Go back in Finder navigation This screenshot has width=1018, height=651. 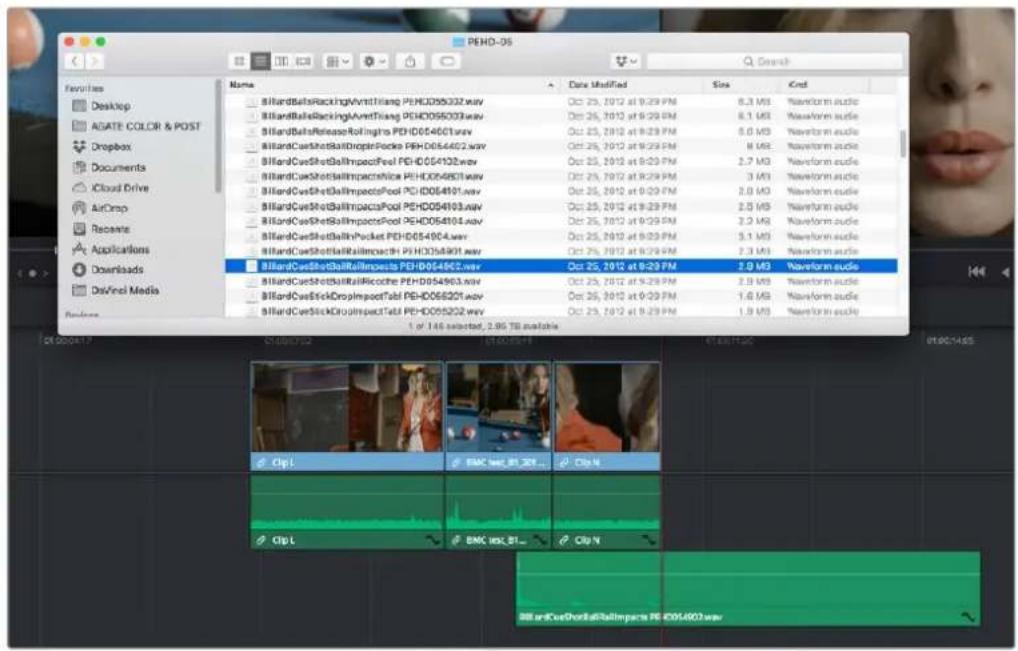pyautogui.click(x=74, y=61)
